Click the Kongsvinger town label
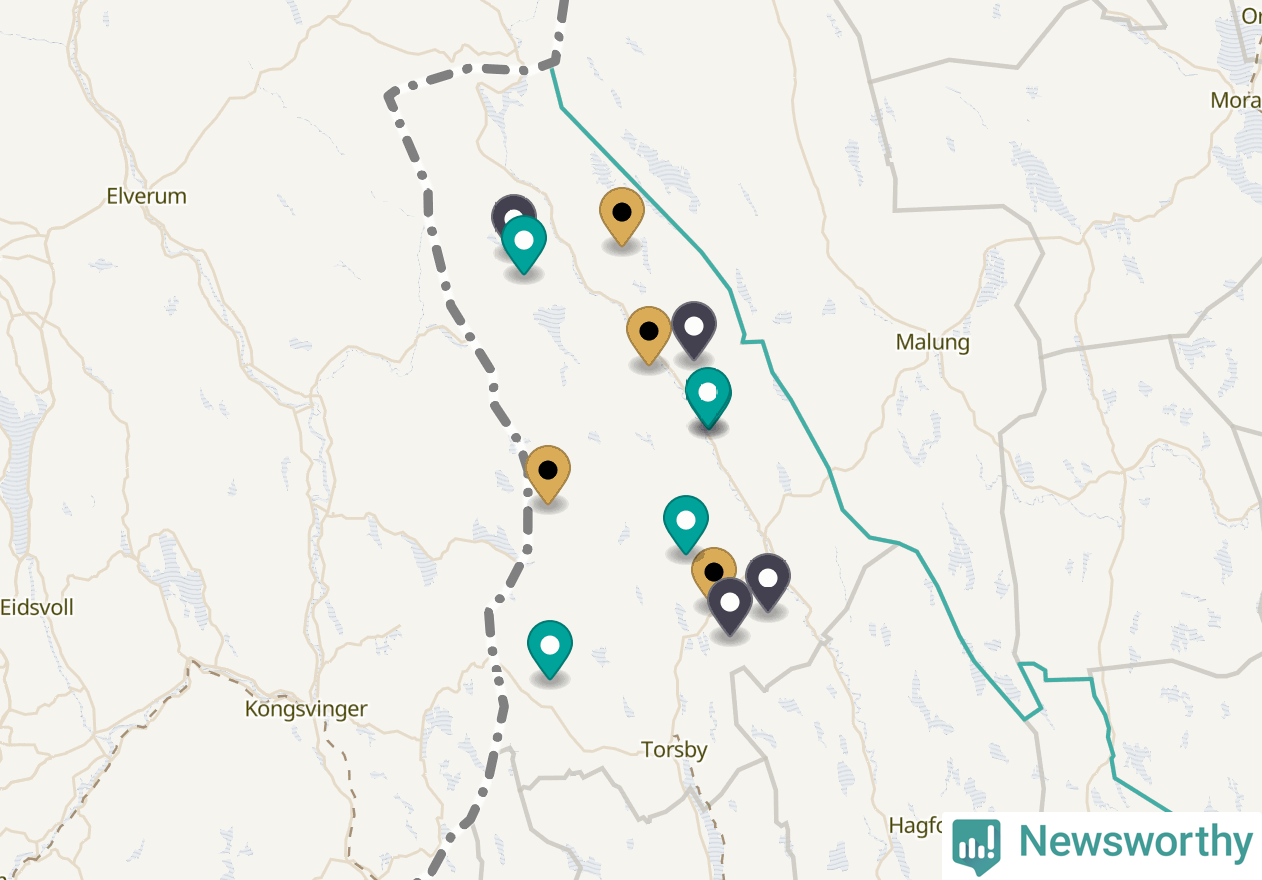 tap(306, 709)
